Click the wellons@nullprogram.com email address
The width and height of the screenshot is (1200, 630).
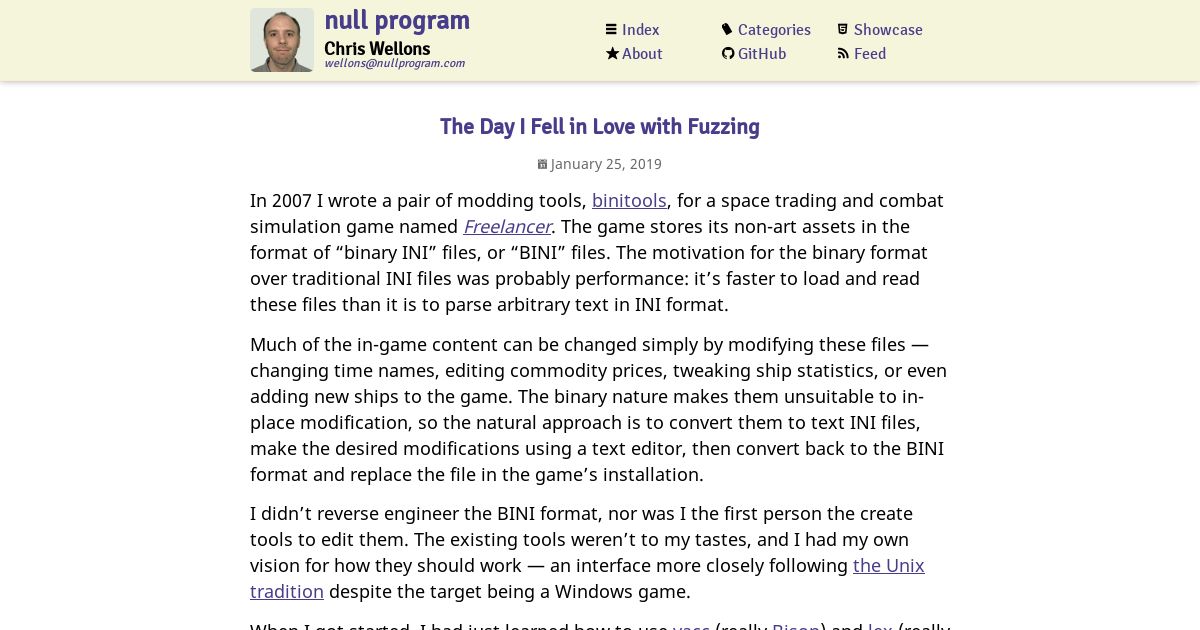395,63
